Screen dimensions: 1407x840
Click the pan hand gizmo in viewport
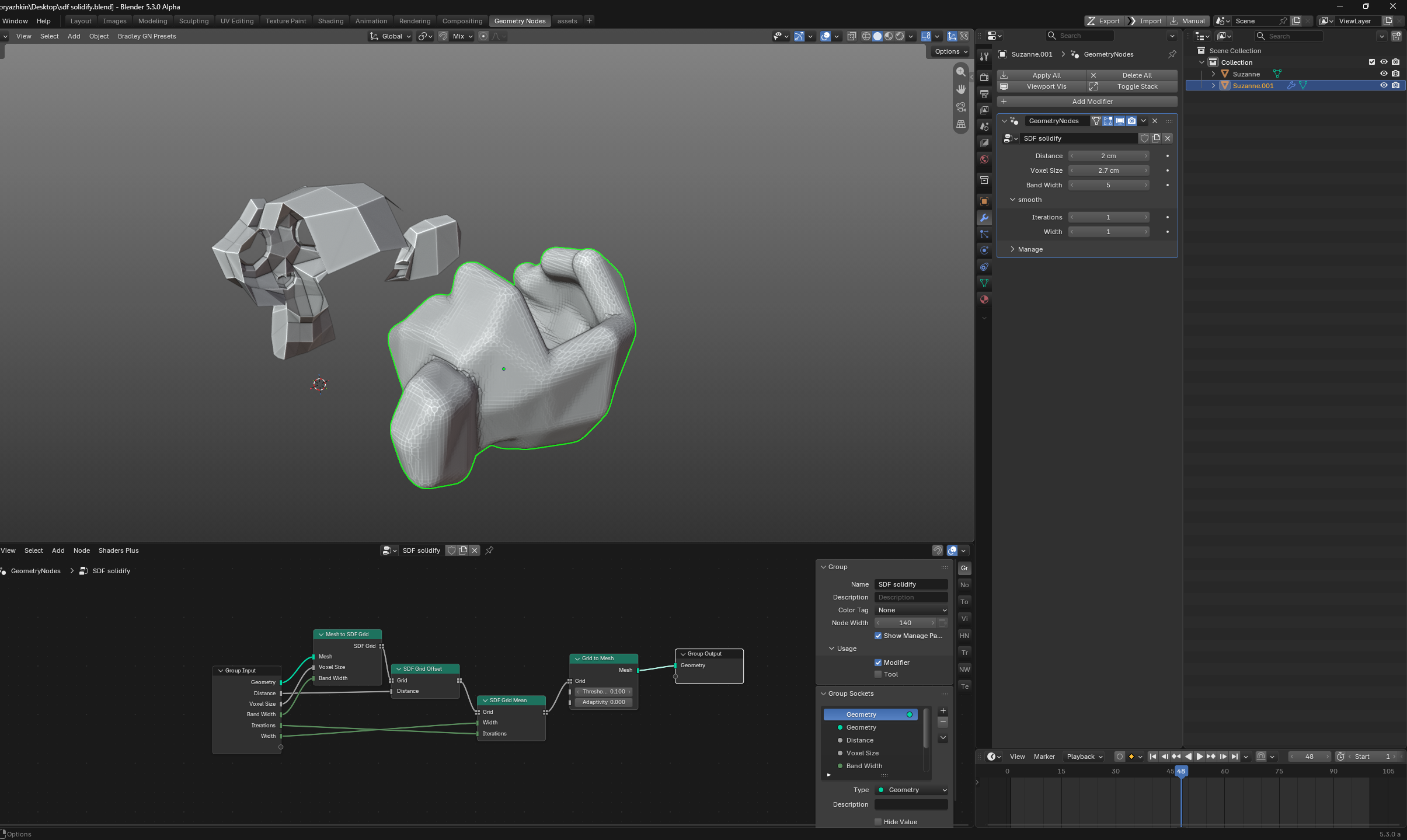pyautogui.click(x=960, y=89)
